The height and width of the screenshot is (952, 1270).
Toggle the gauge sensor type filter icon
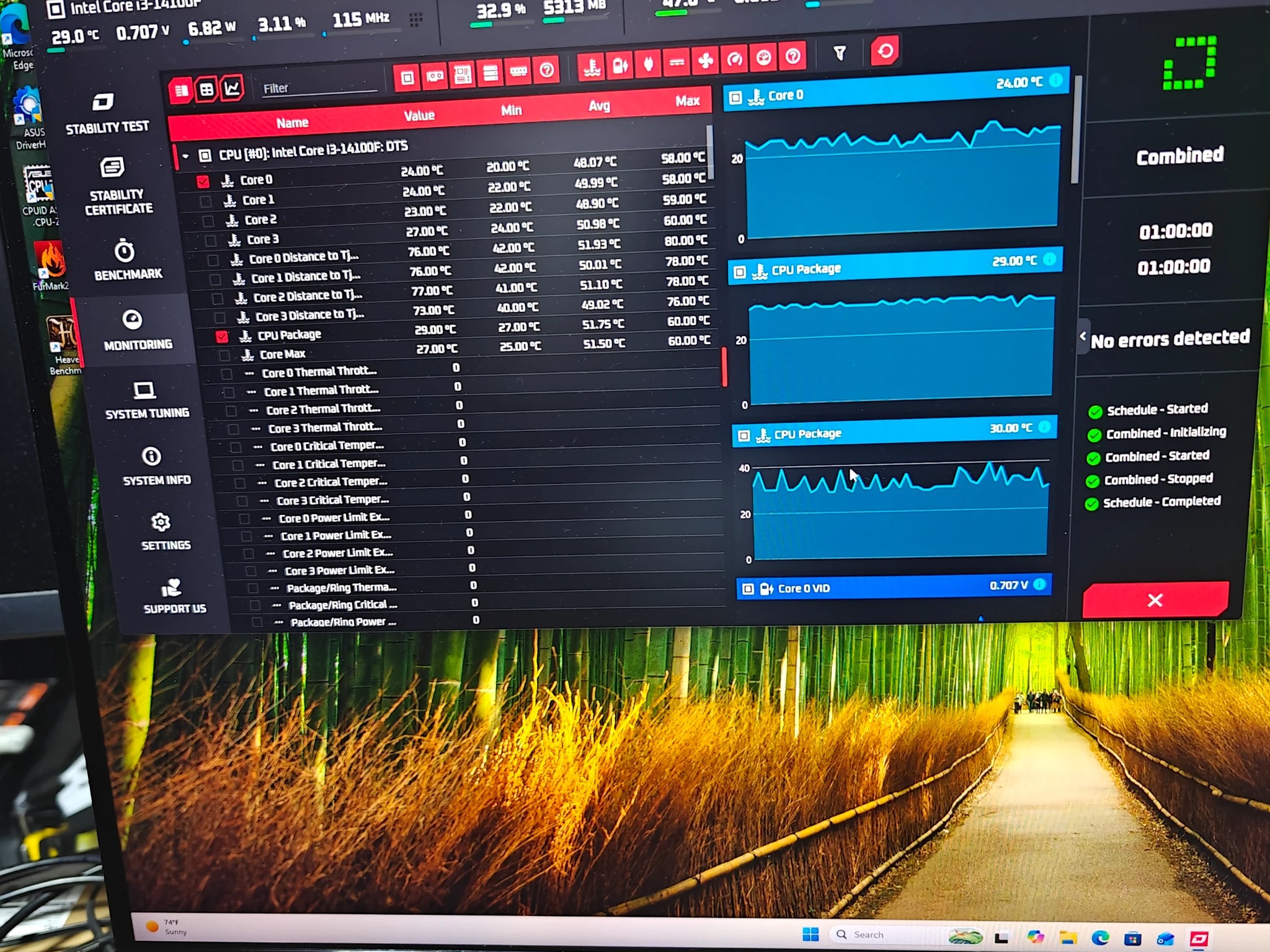(735, 59)
